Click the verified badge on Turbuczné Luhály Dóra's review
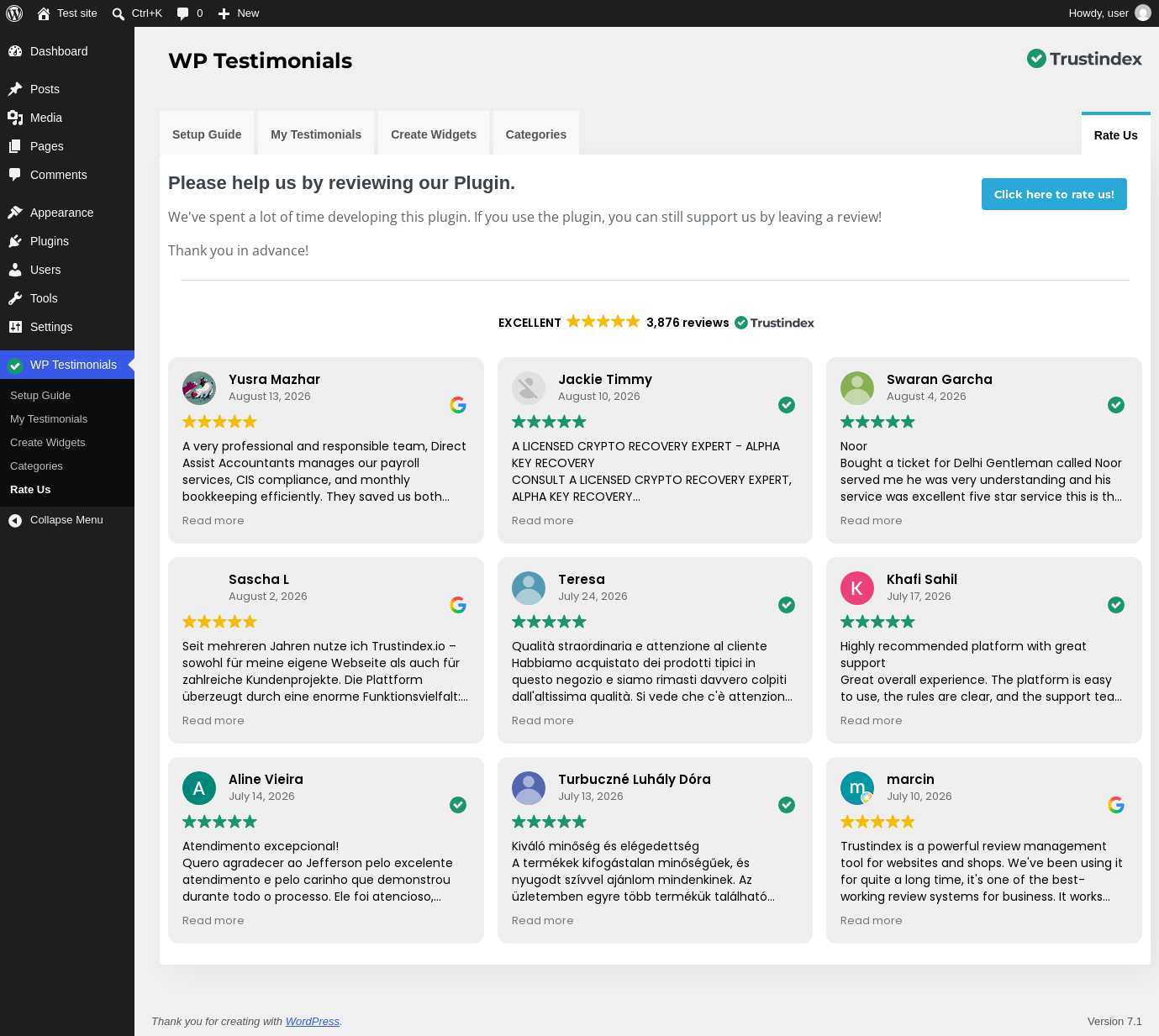 (x=787, y=805)
